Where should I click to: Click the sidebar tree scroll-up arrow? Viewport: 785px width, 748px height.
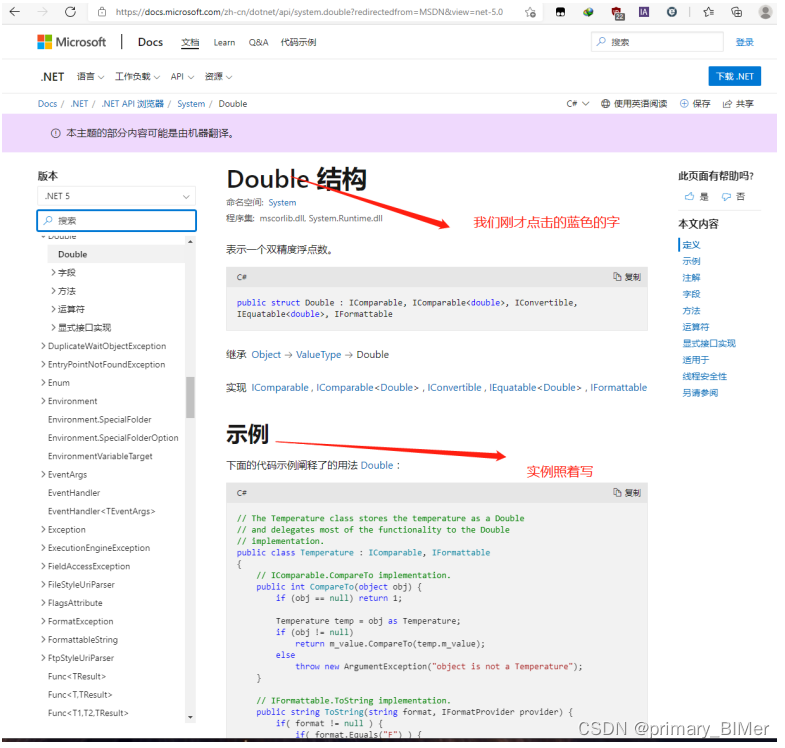tap(190, 241)
